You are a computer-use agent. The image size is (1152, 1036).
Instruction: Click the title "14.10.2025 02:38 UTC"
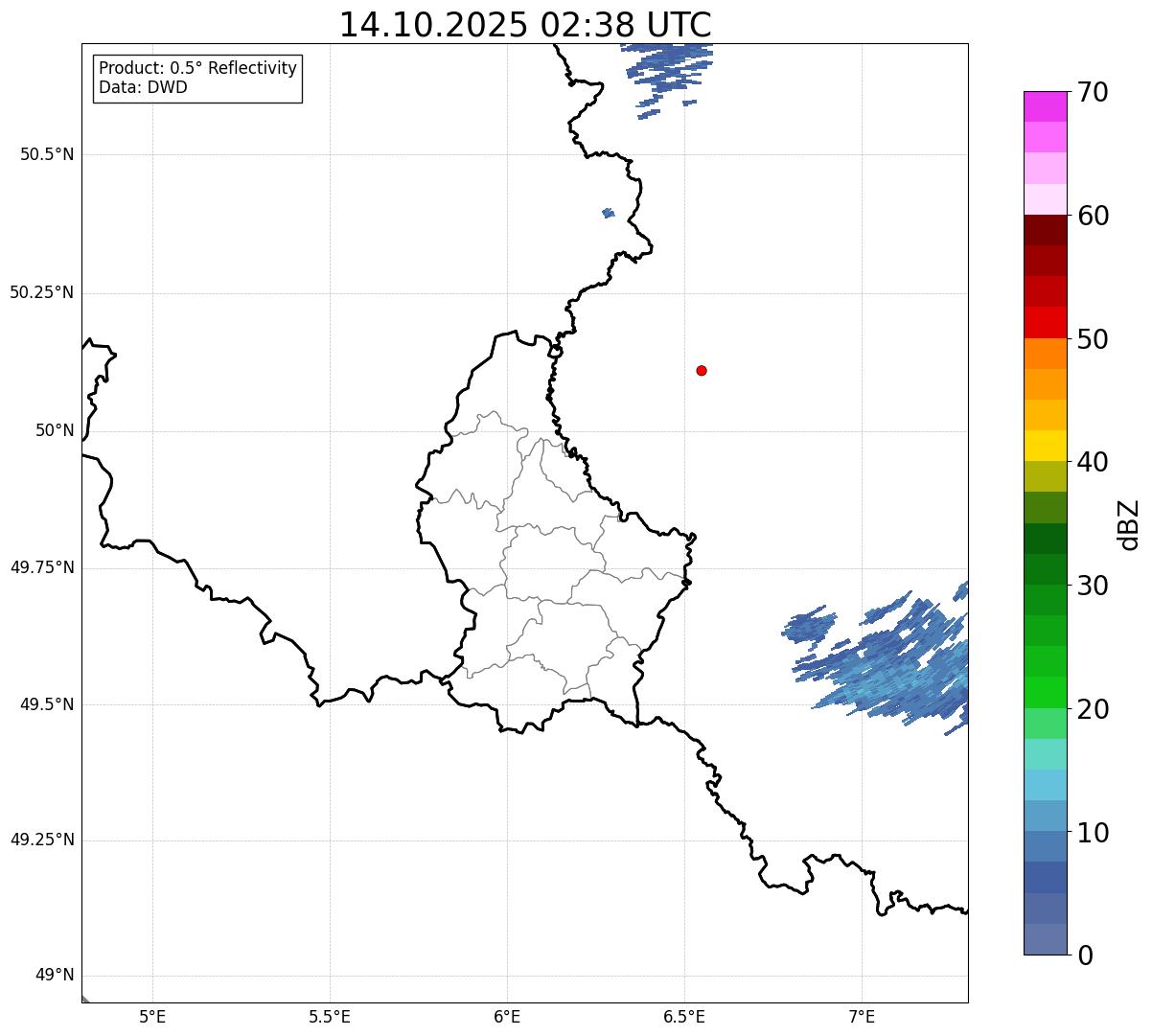525,25
